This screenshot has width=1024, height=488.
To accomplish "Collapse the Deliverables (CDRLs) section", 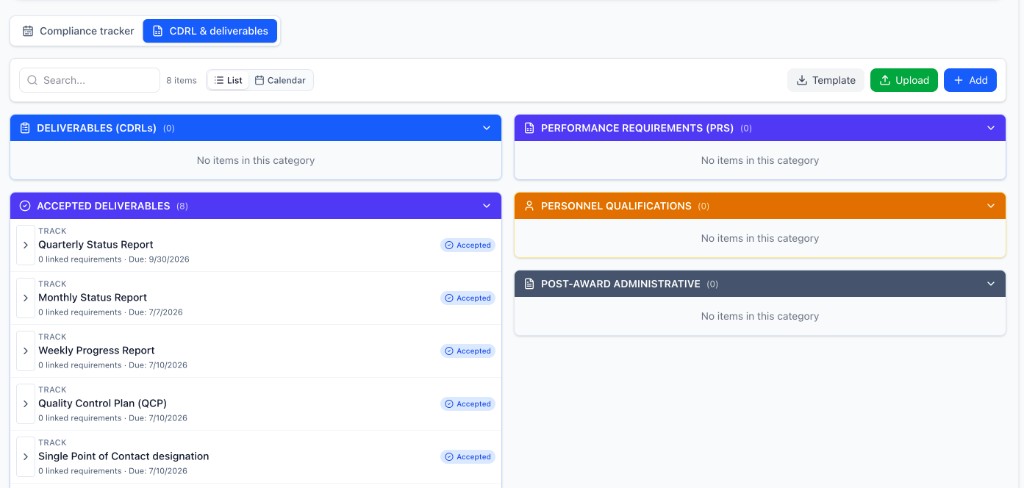I will pyautogui.click(x=486, y=128).
